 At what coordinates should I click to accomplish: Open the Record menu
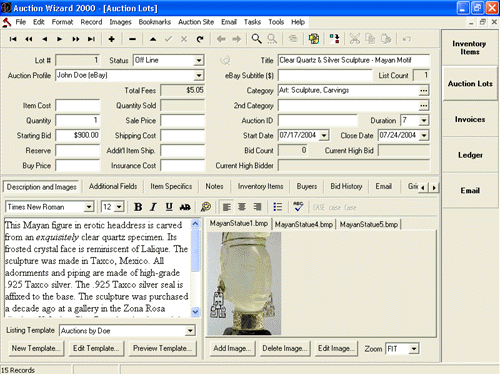click(91, 22)
